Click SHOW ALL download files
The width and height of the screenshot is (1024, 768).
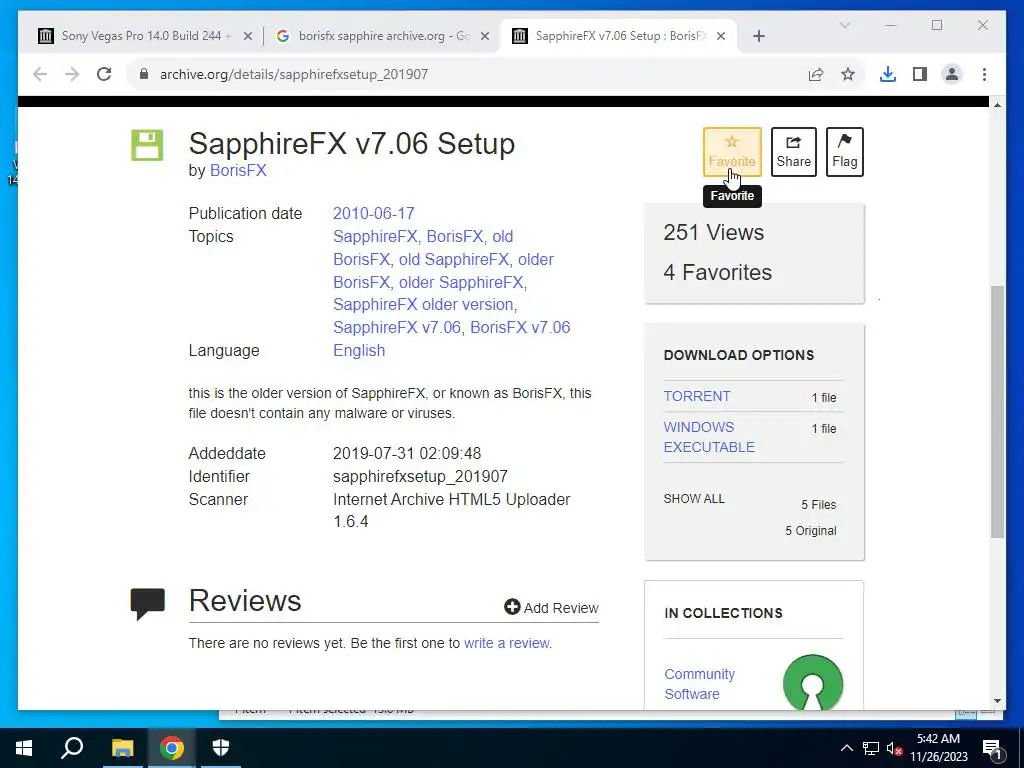694,499
